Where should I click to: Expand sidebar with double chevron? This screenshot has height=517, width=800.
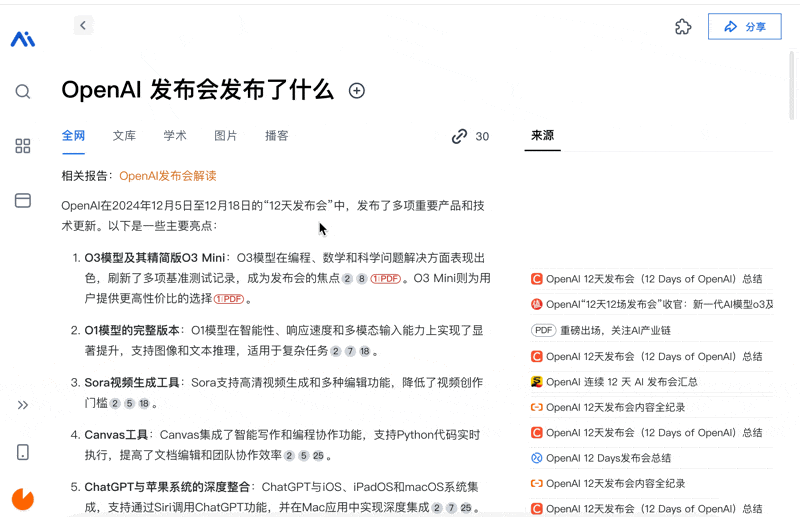point(23,405)
